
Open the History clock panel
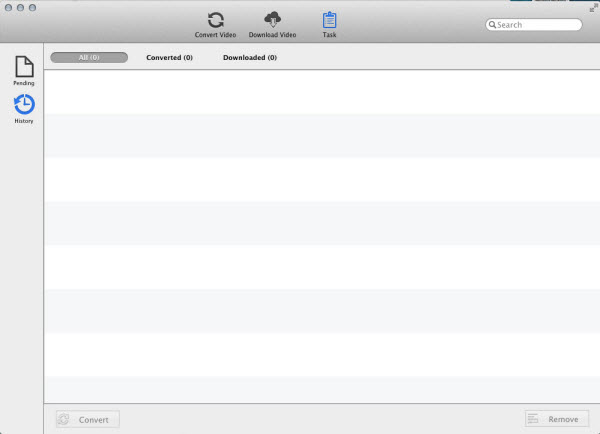(23, 106)
